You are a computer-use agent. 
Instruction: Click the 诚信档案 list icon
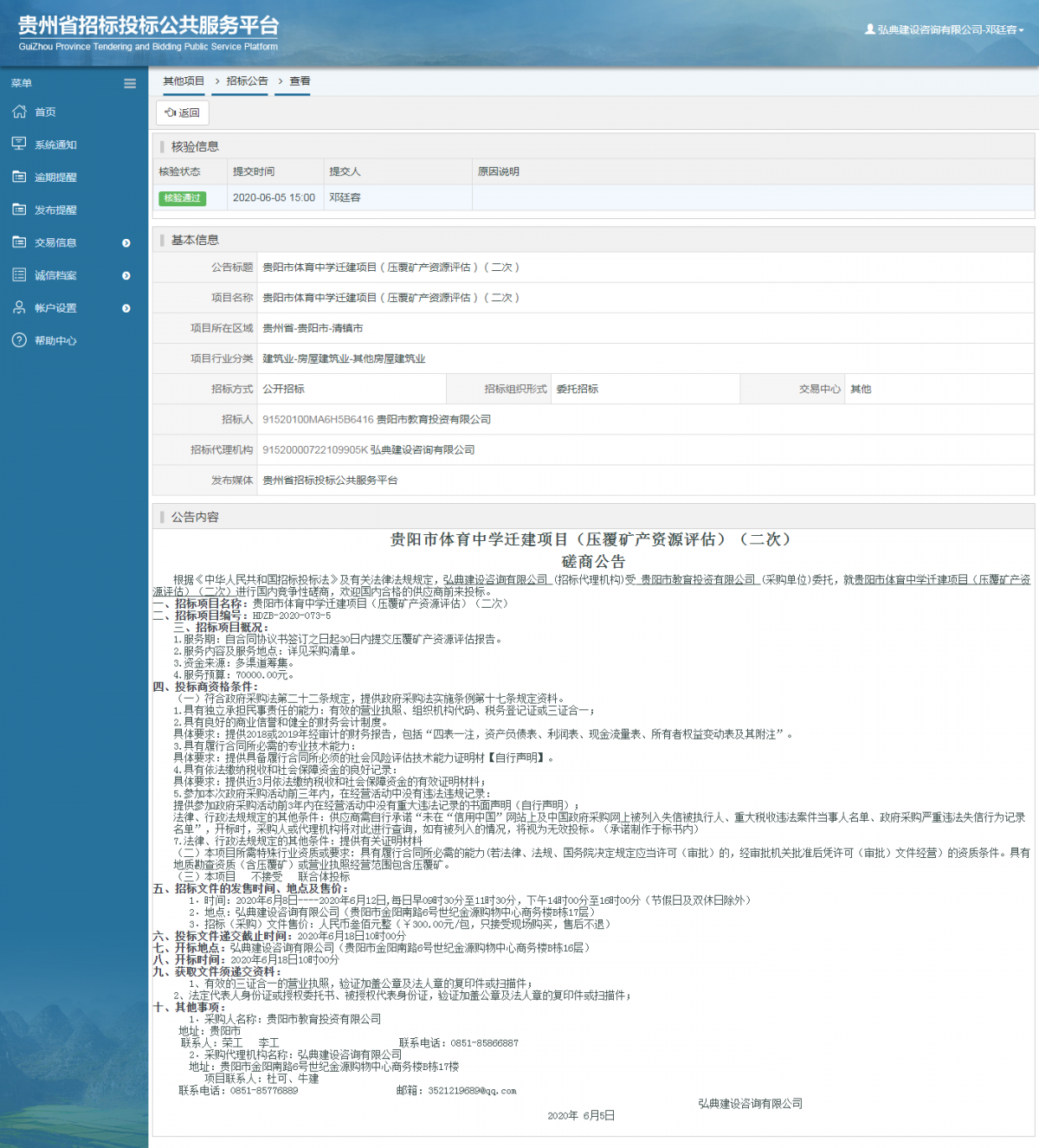19,275
